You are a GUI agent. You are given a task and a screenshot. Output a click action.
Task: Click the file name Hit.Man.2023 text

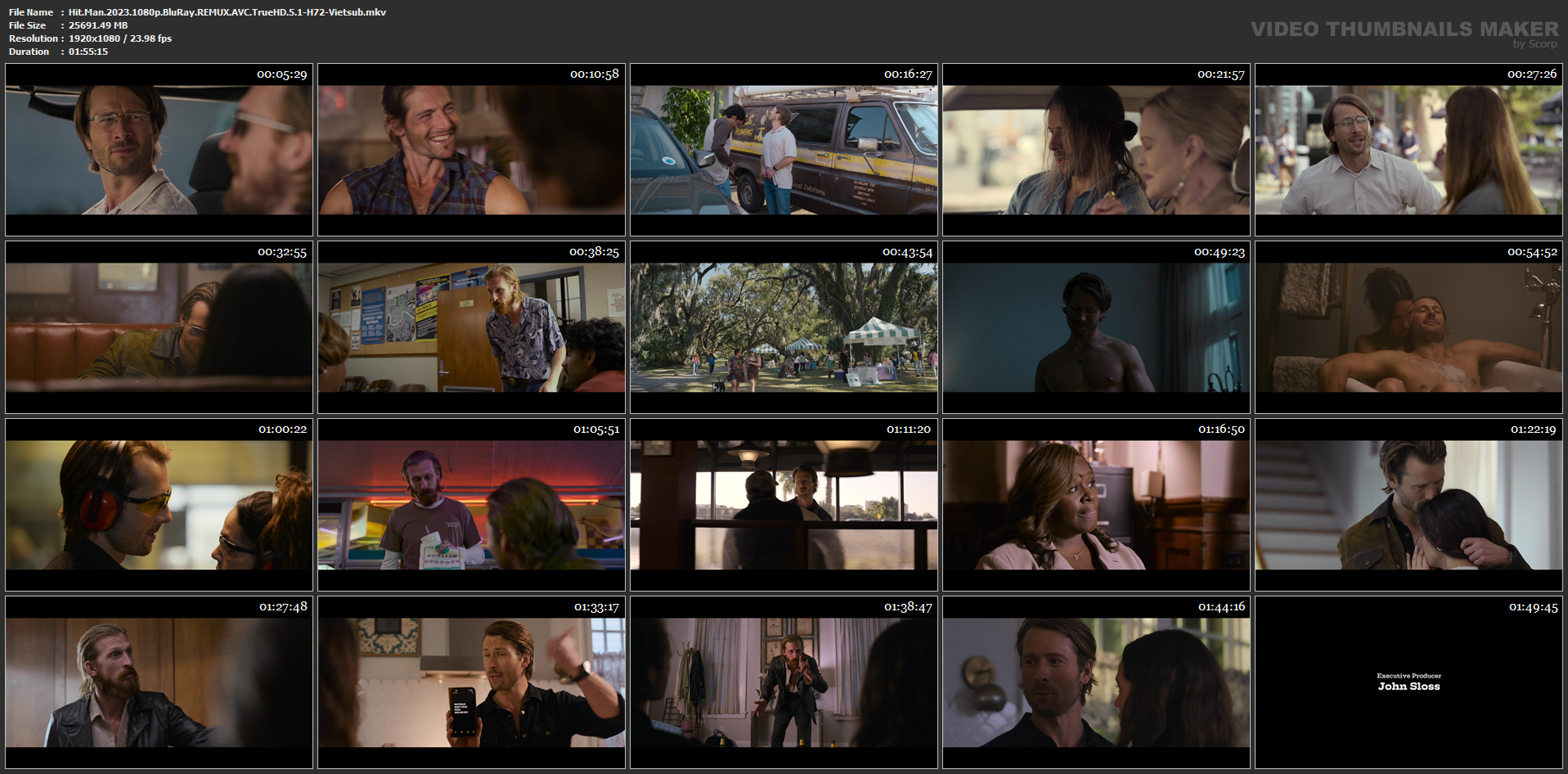(227, 12)
